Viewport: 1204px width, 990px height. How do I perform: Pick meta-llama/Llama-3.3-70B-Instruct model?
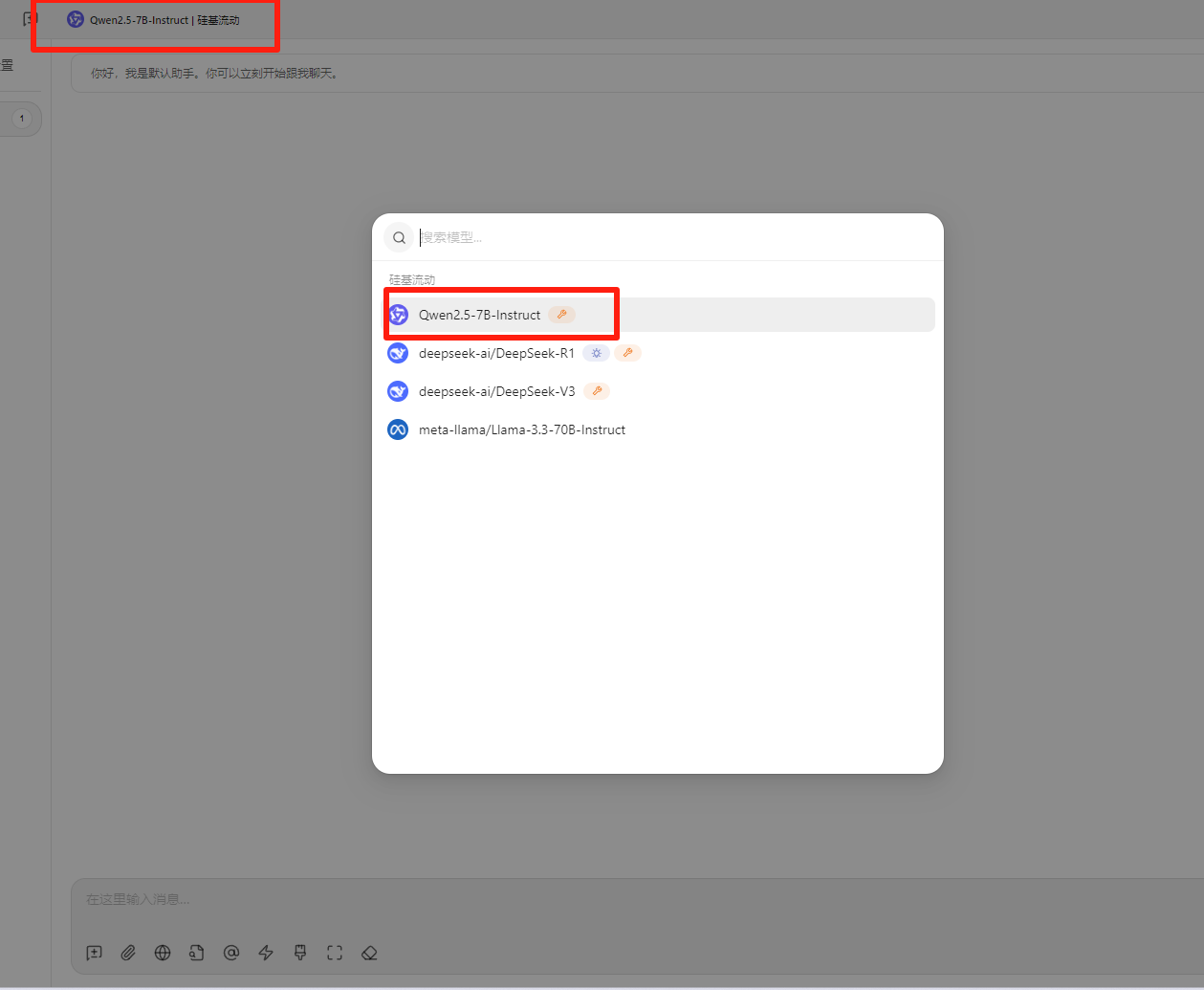(521, 429)
